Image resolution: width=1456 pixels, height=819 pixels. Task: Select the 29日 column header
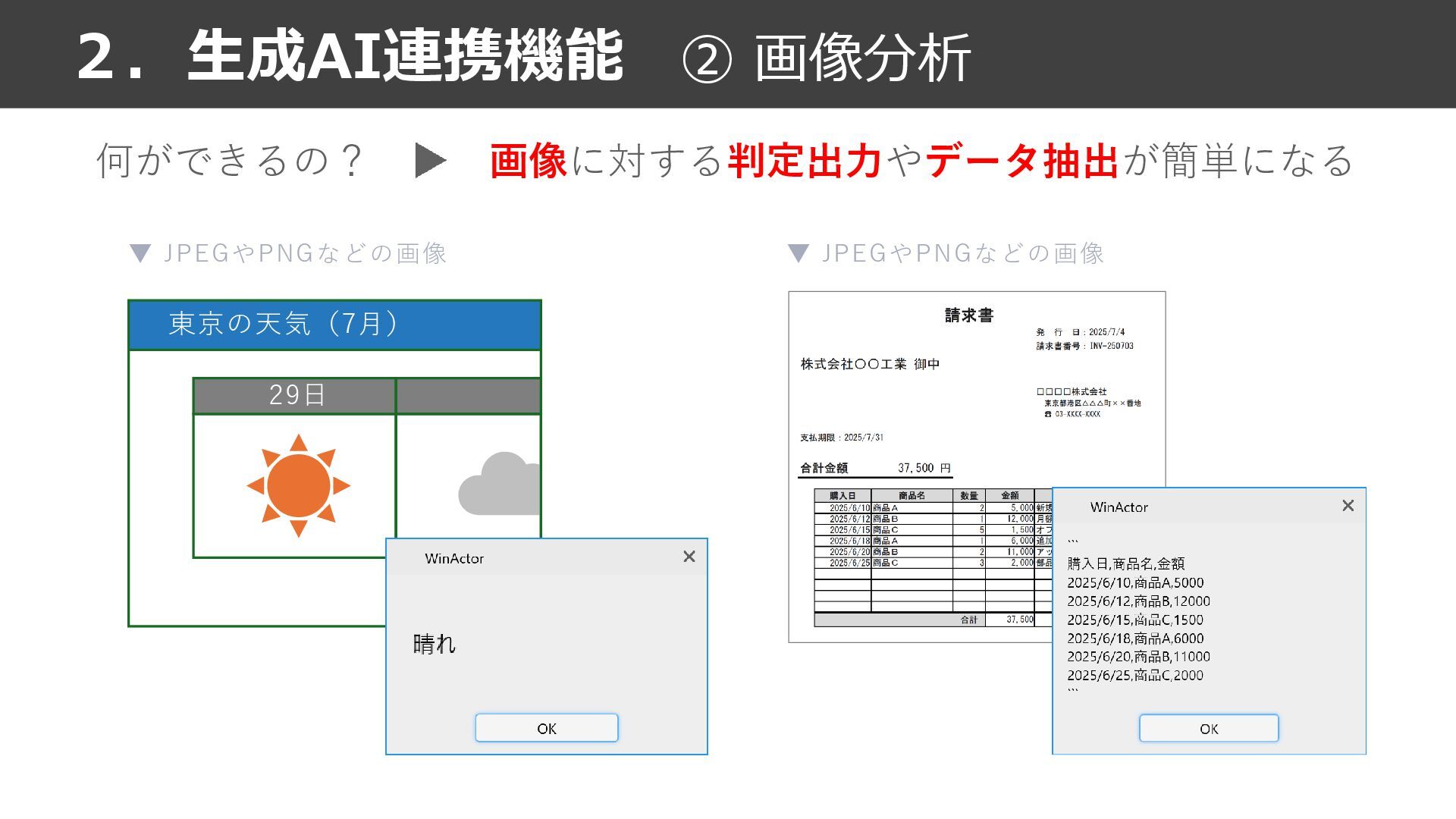click(294, 395)
